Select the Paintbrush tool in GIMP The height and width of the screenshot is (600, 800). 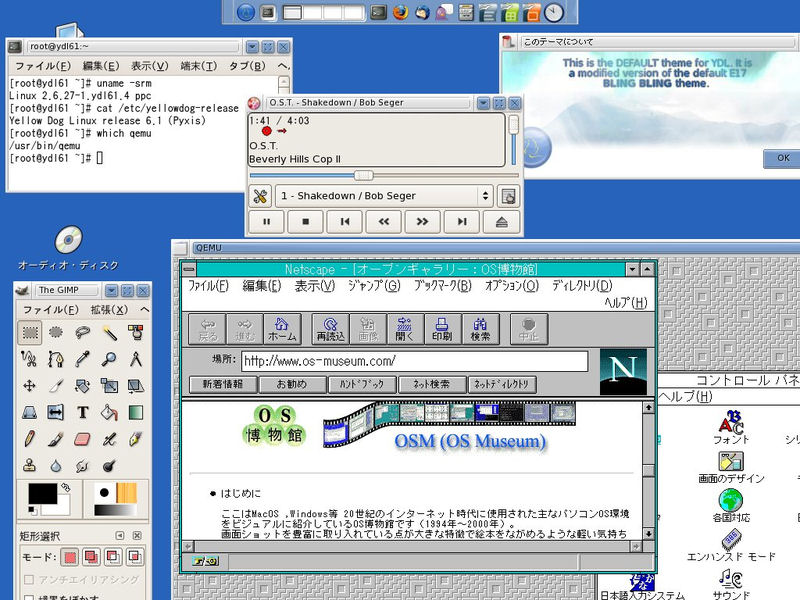[x=56, y=439]
